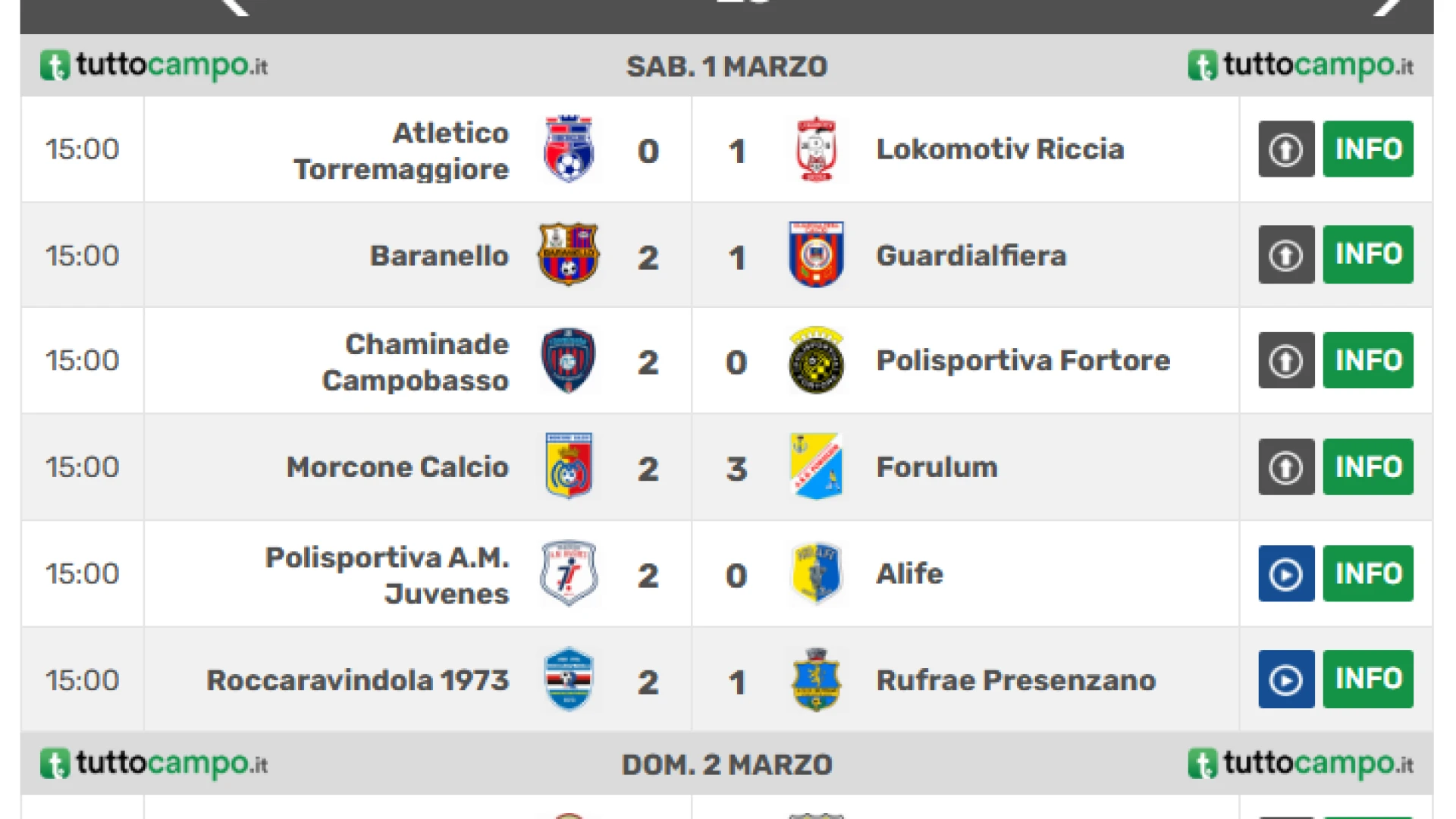Open the Atletico Torremaggiore team crest
The image size is (1456, 819).
tap(569, 149)
